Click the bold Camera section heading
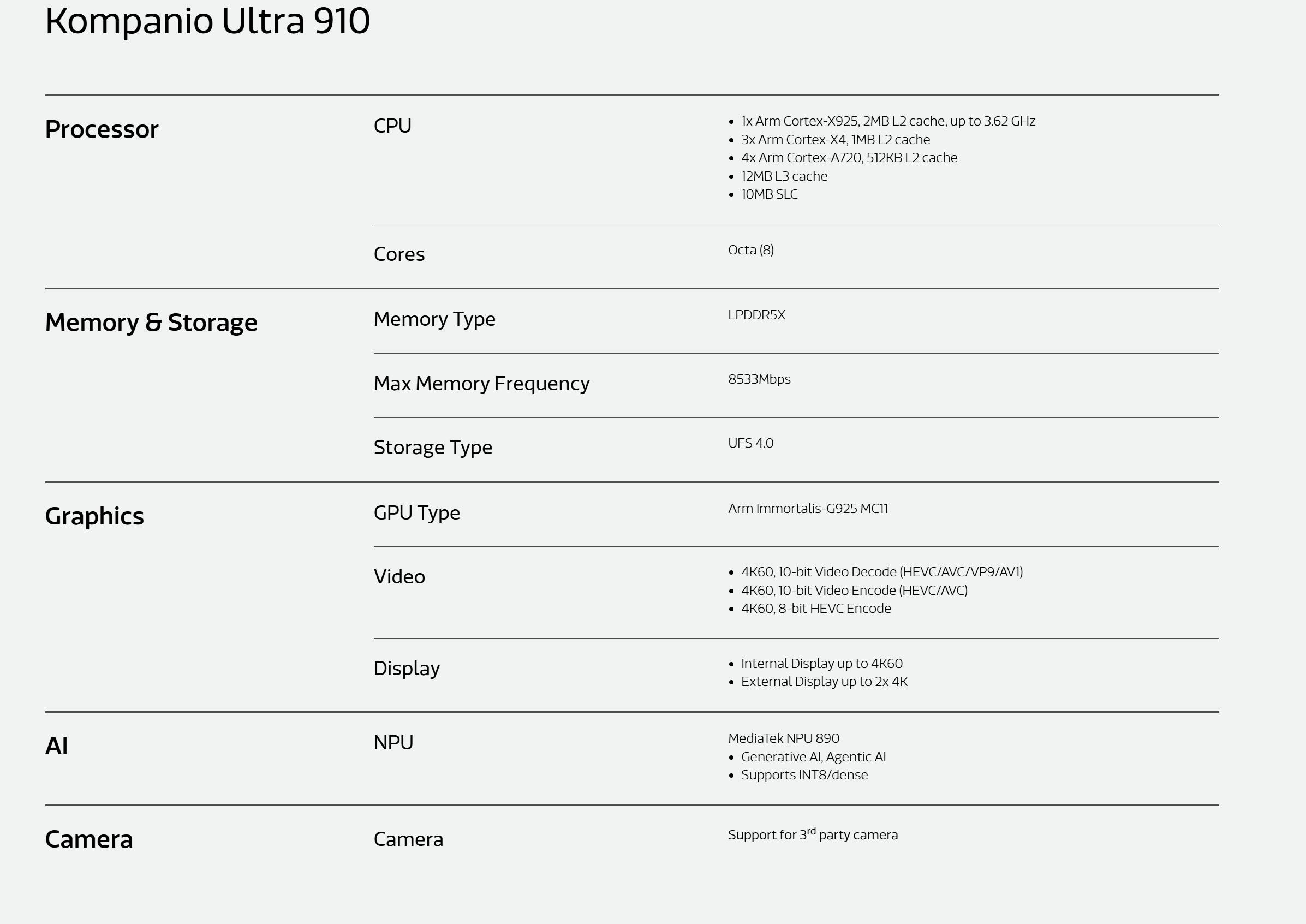 pyautogui.click(x=89, y=839)
